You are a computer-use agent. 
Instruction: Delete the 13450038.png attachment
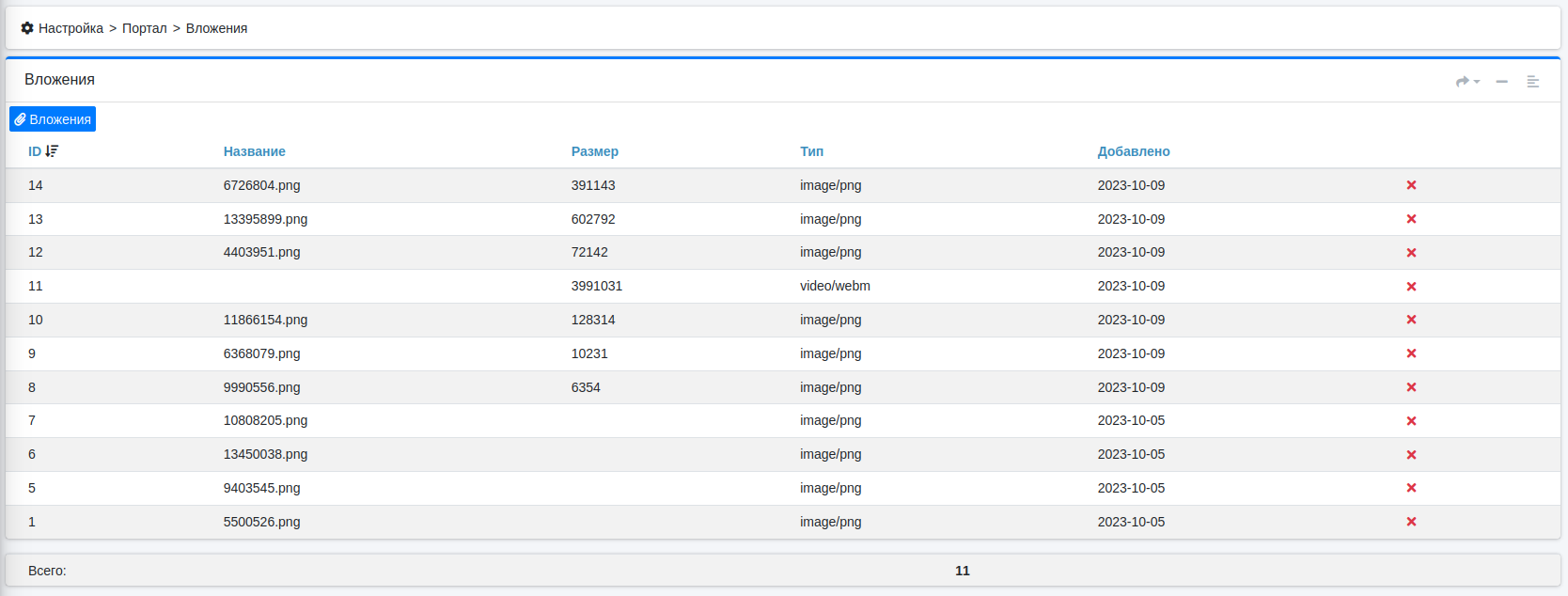1410,455
